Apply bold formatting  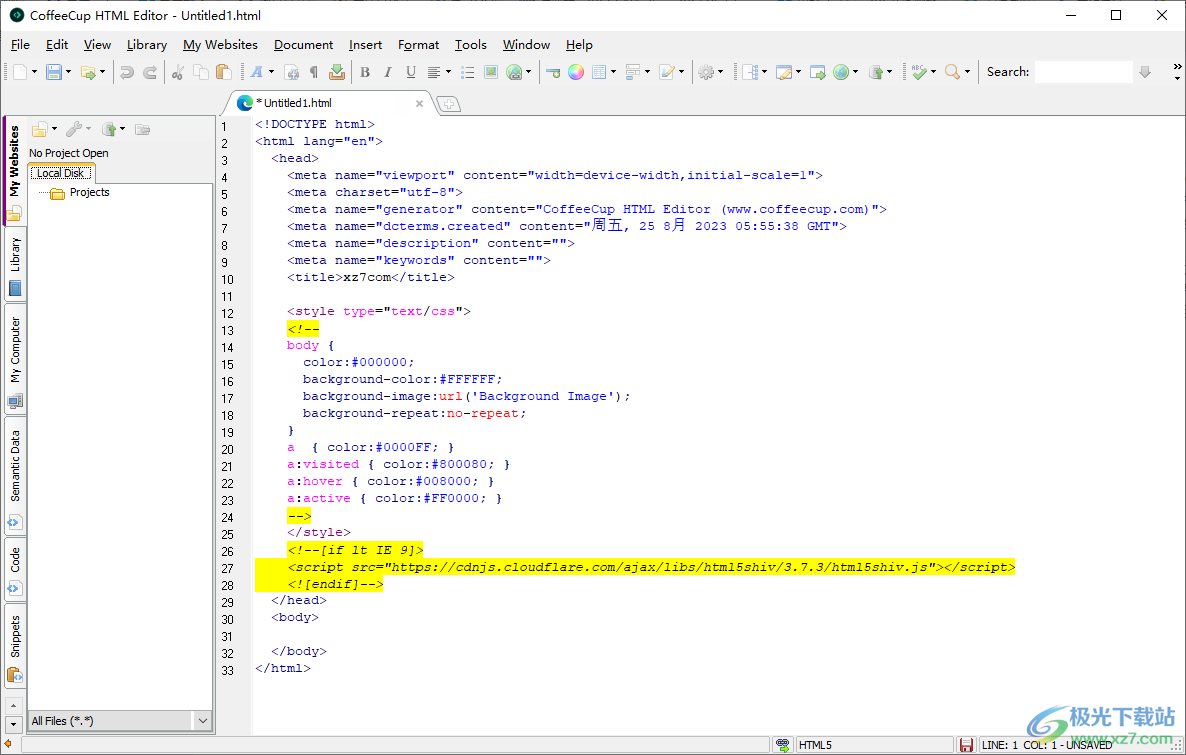click(365, 72)
